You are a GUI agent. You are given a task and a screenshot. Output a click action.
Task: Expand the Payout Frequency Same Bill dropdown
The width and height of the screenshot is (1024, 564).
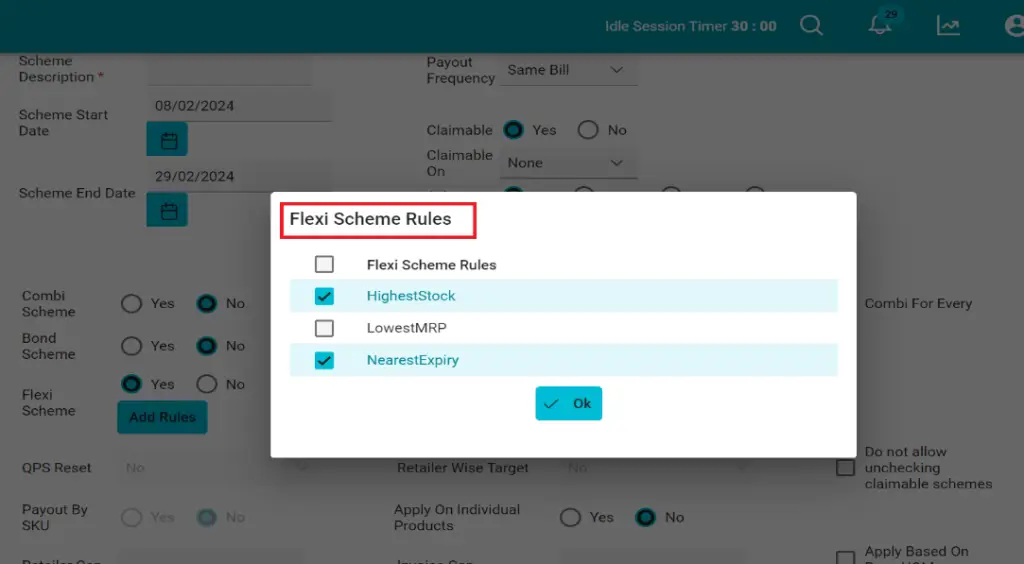(x=568, y=70)
